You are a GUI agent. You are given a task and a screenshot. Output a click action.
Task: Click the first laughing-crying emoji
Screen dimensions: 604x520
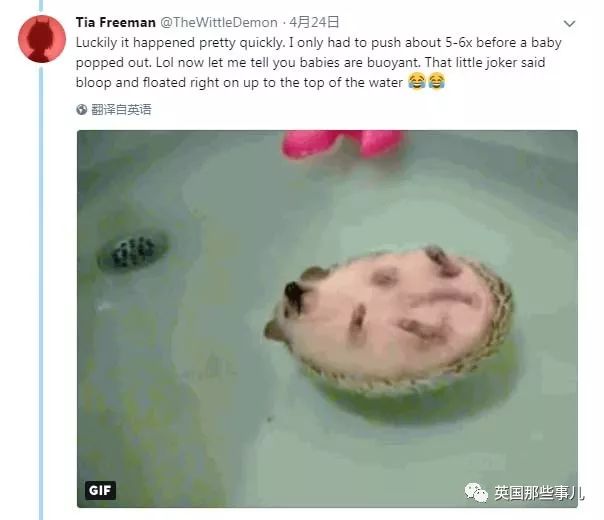[416, 82]
